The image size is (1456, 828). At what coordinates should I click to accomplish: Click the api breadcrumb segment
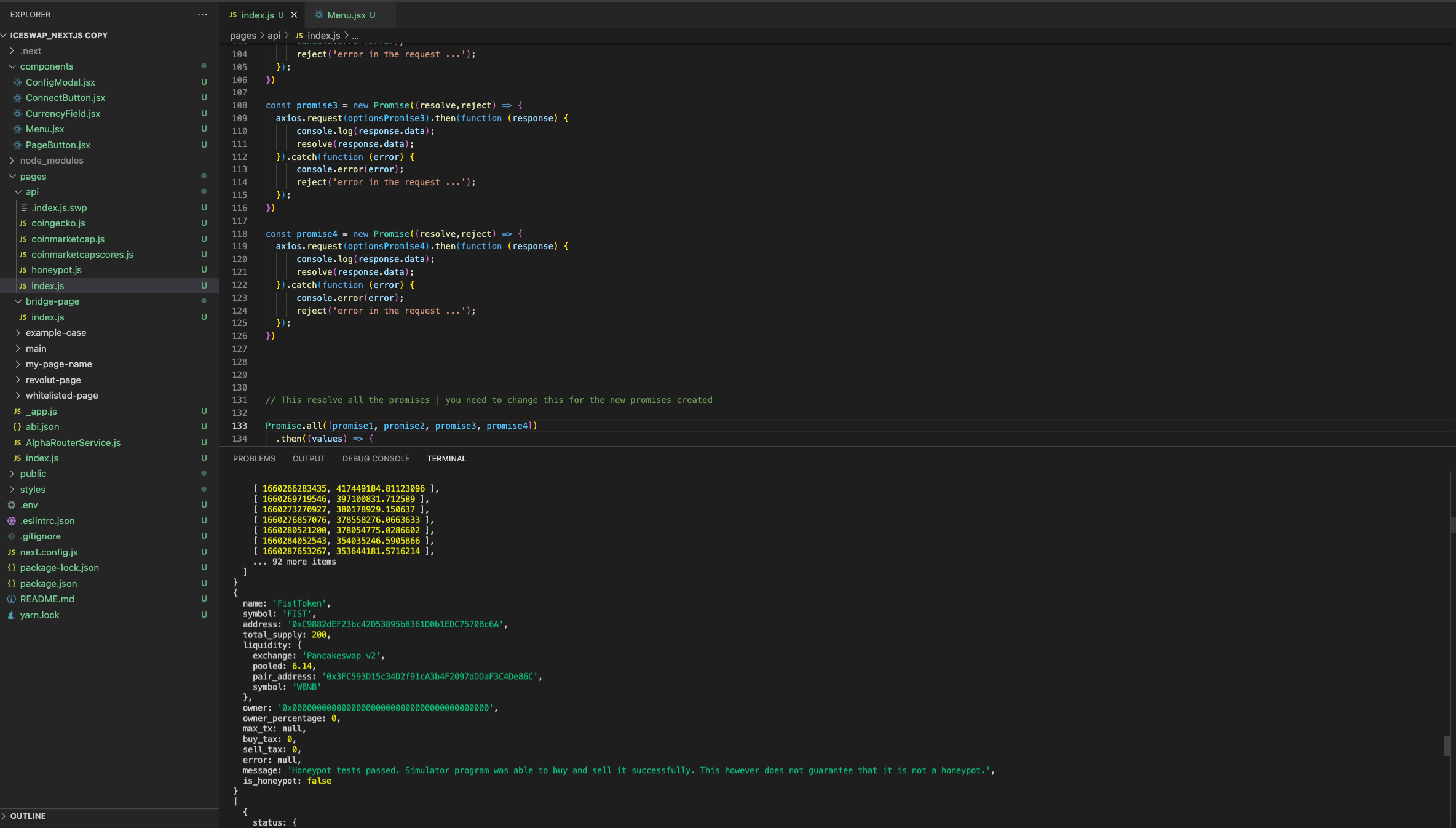(x=274, y=36)
